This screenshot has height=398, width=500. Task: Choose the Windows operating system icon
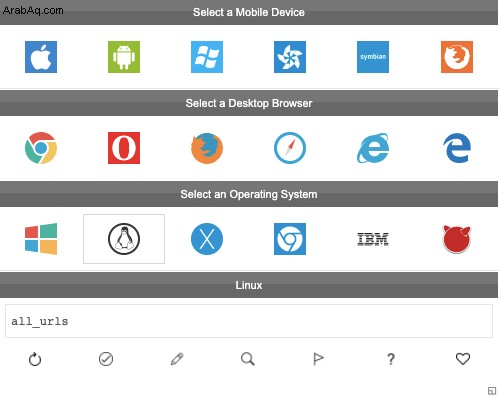click(x=41, y=239)
